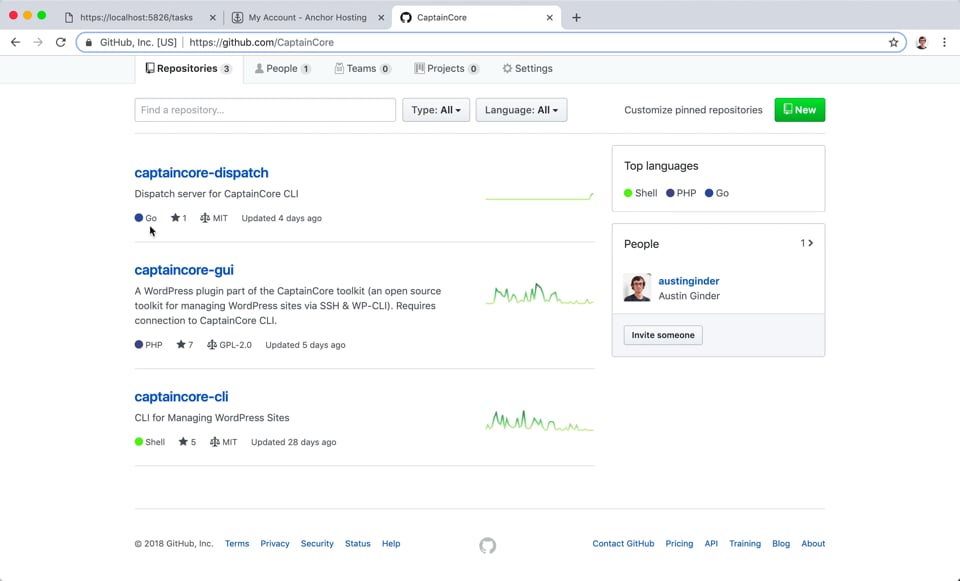Click the browser forward arrow
960x581 pixels.
[38, 42]
